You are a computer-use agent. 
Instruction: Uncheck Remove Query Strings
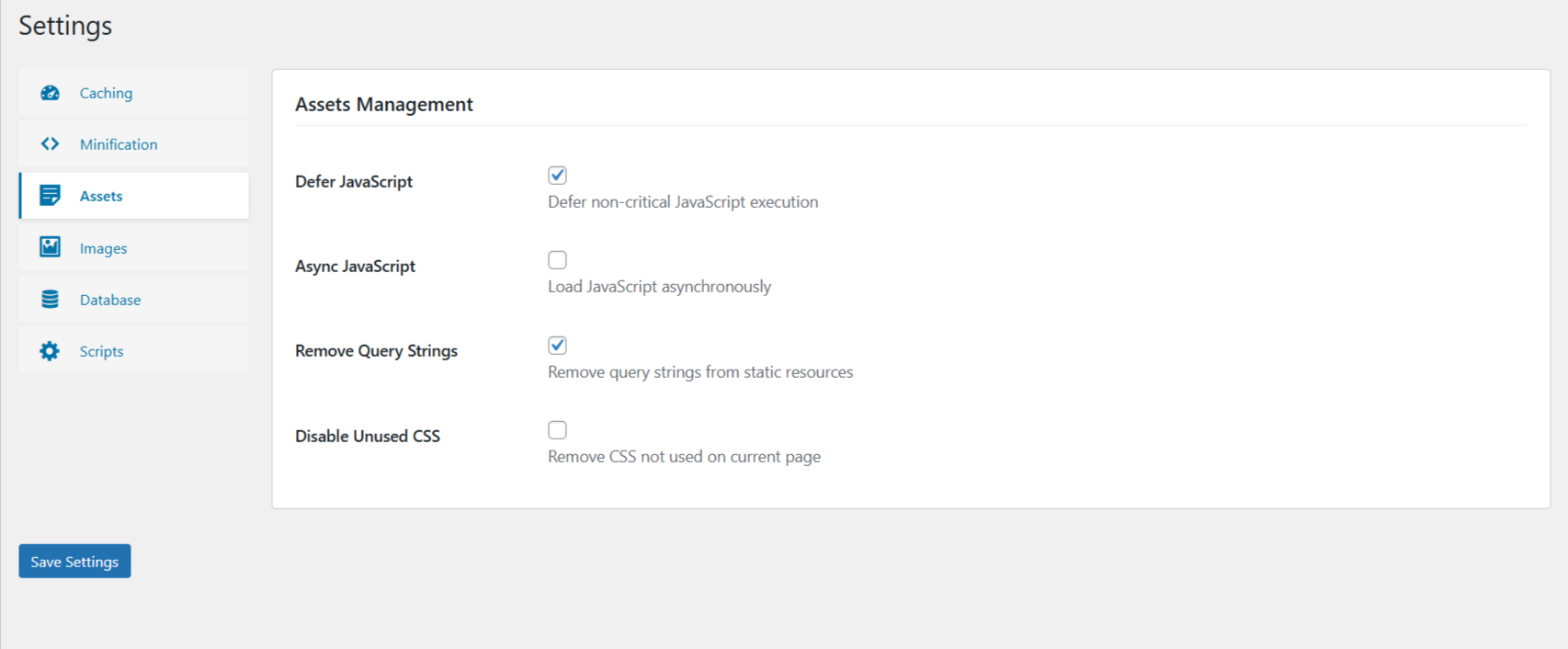click(558, 345)
